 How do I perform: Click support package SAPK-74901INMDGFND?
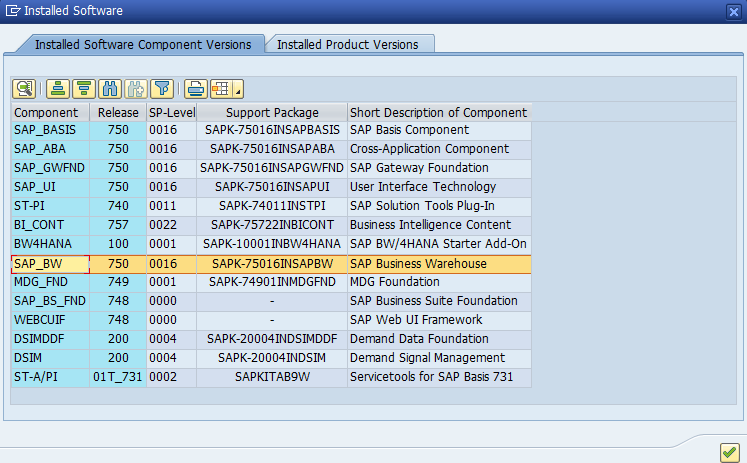pos(272,282)
